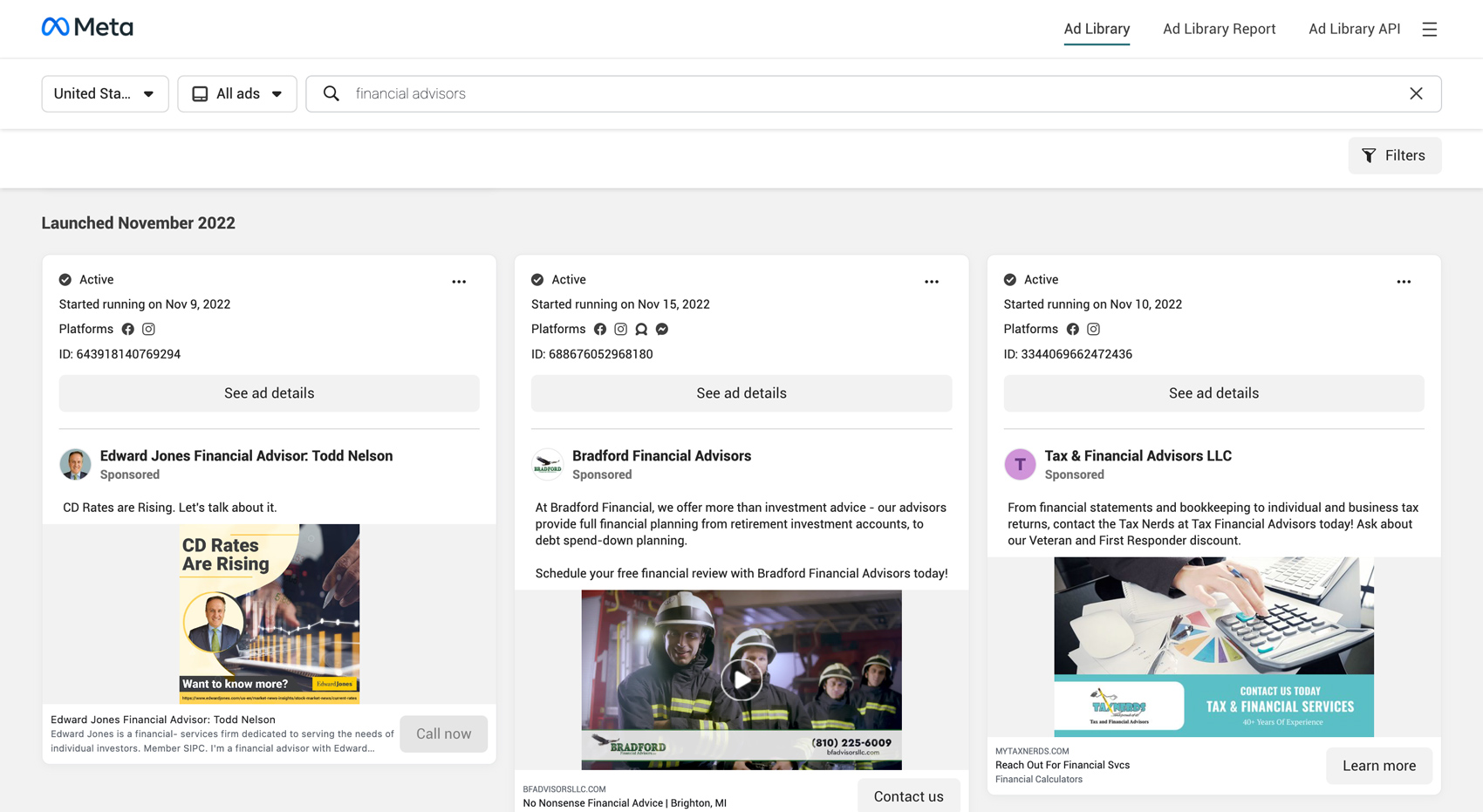Expand the United States country dropdown
The image size is (1483, 812).
(105, 93)
